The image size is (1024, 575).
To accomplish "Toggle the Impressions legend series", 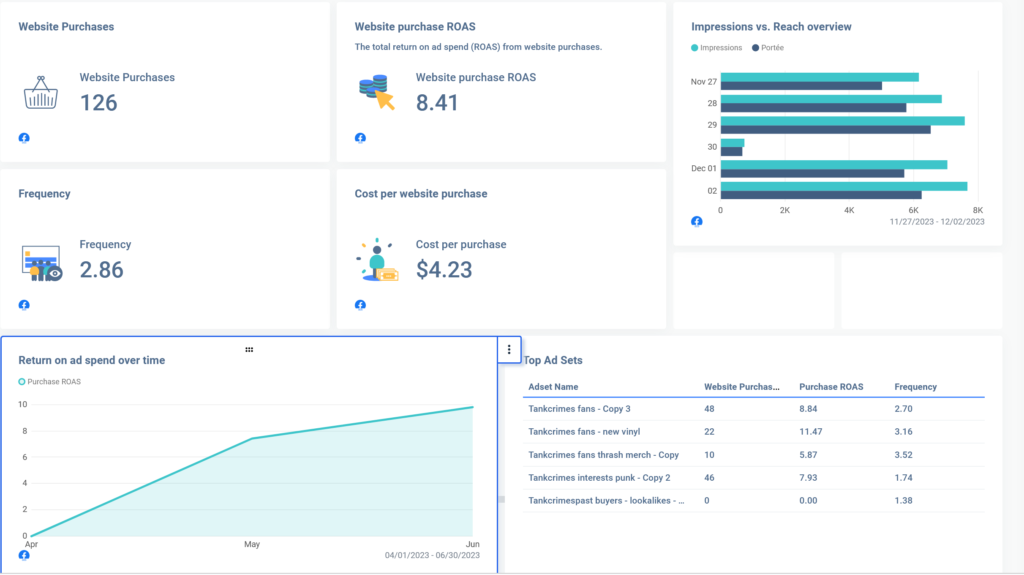I will pos(720,47).
